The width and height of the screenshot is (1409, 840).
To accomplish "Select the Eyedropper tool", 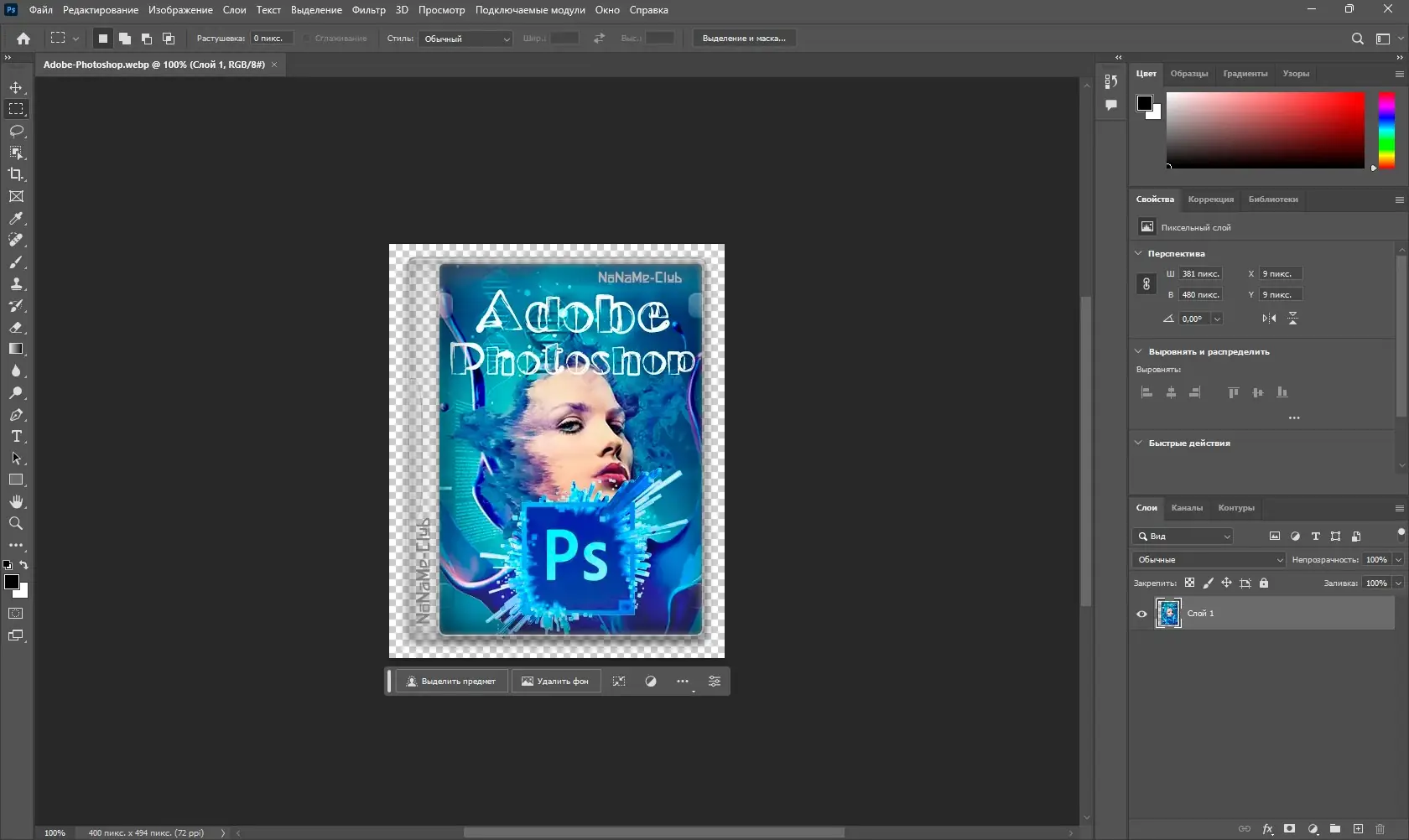I will coord(17,219).
